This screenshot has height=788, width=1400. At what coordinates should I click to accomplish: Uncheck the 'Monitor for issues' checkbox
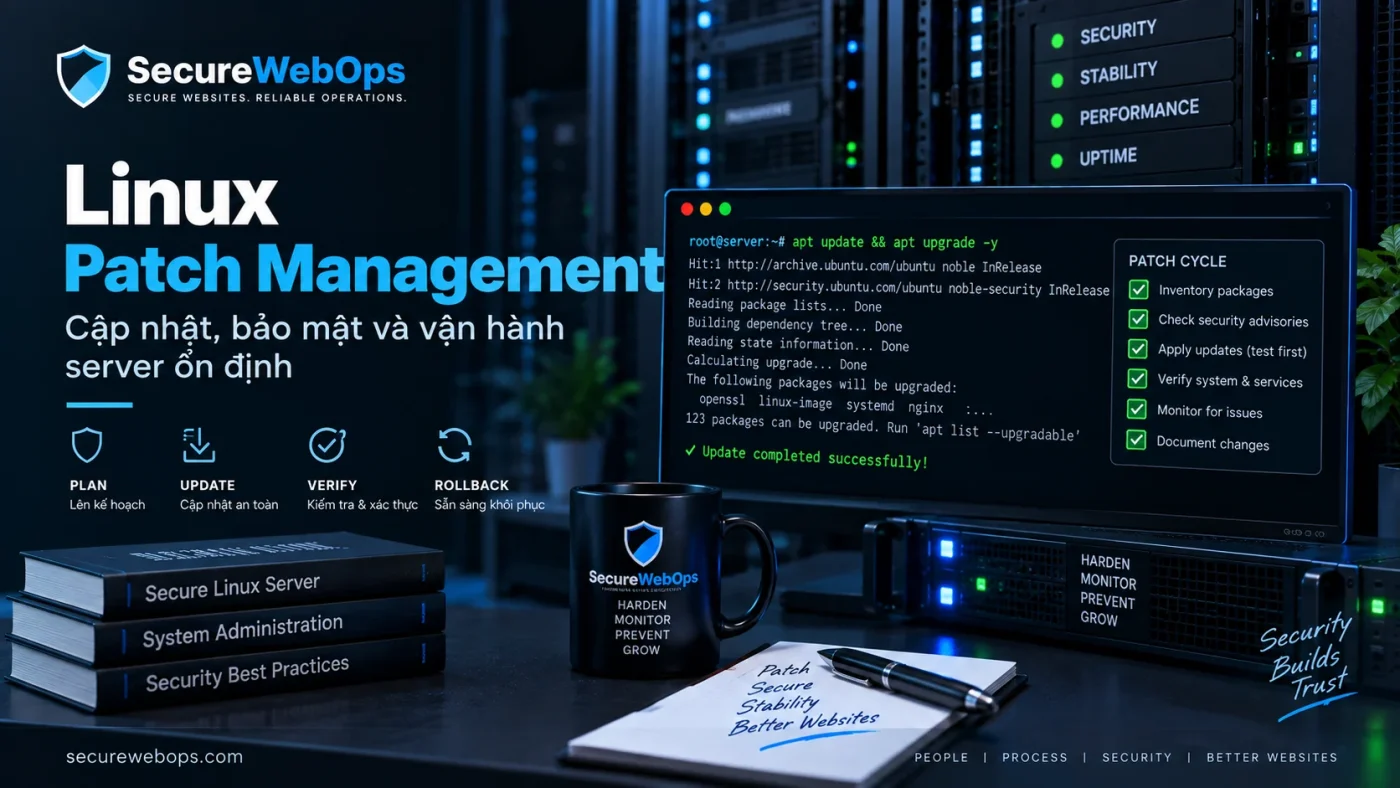coord(1137,409)
